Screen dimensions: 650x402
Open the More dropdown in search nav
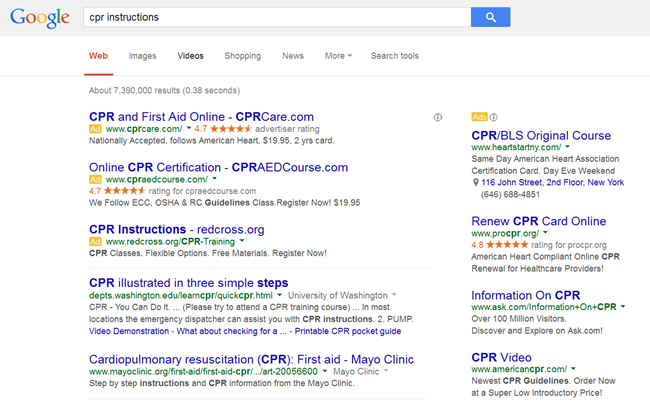pyautogui.click(x=338, y=56)
